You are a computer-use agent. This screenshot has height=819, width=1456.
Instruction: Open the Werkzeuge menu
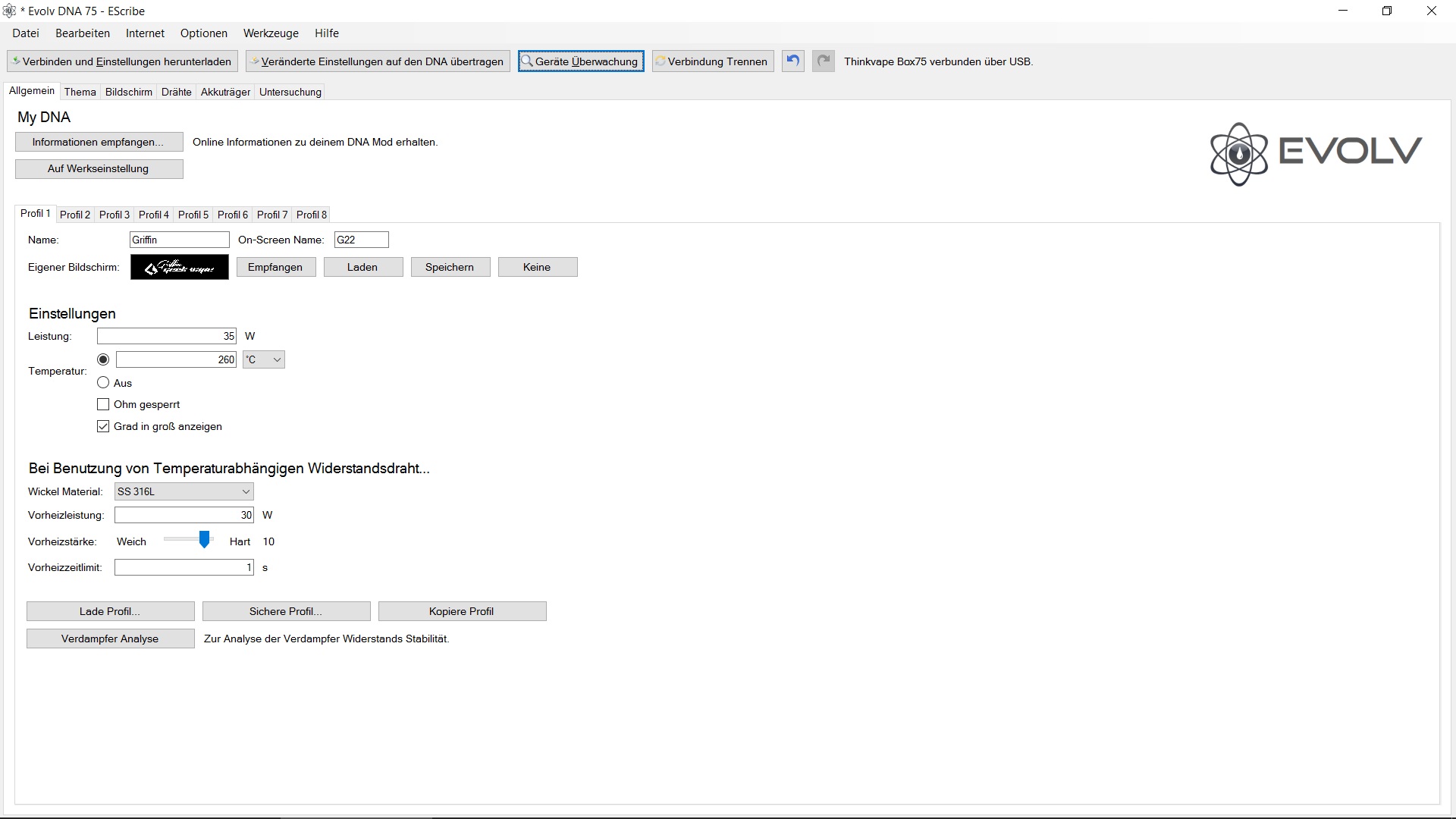click(271, 33)
